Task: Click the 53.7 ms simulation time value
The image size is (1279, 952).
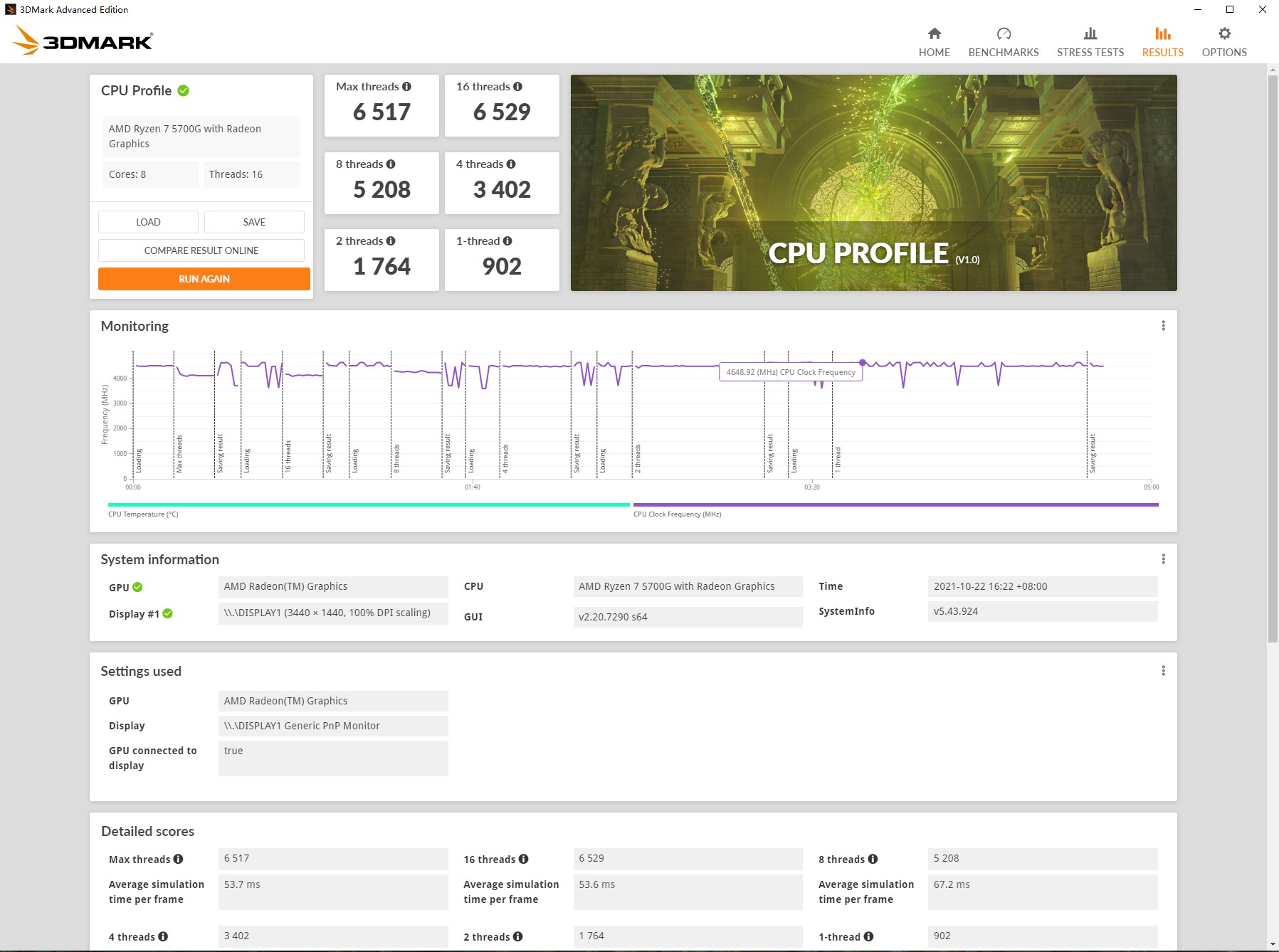Action: (333, 892)
